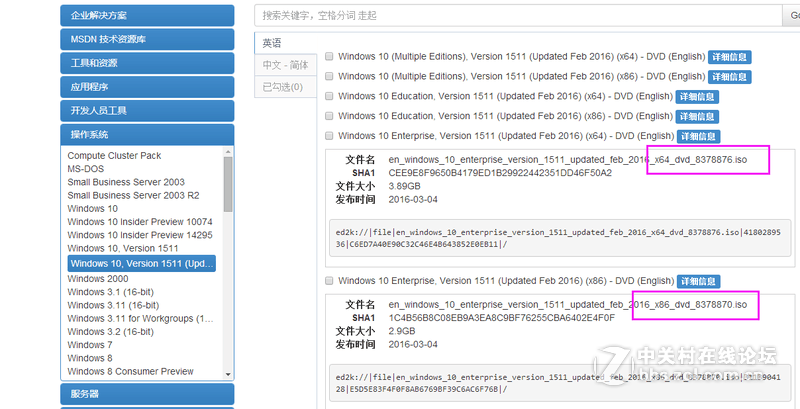Screen dimensions: 800x409
Task: Show 详细信息 for Education x86
Action: pyautogui.click(x=697, y=116)
